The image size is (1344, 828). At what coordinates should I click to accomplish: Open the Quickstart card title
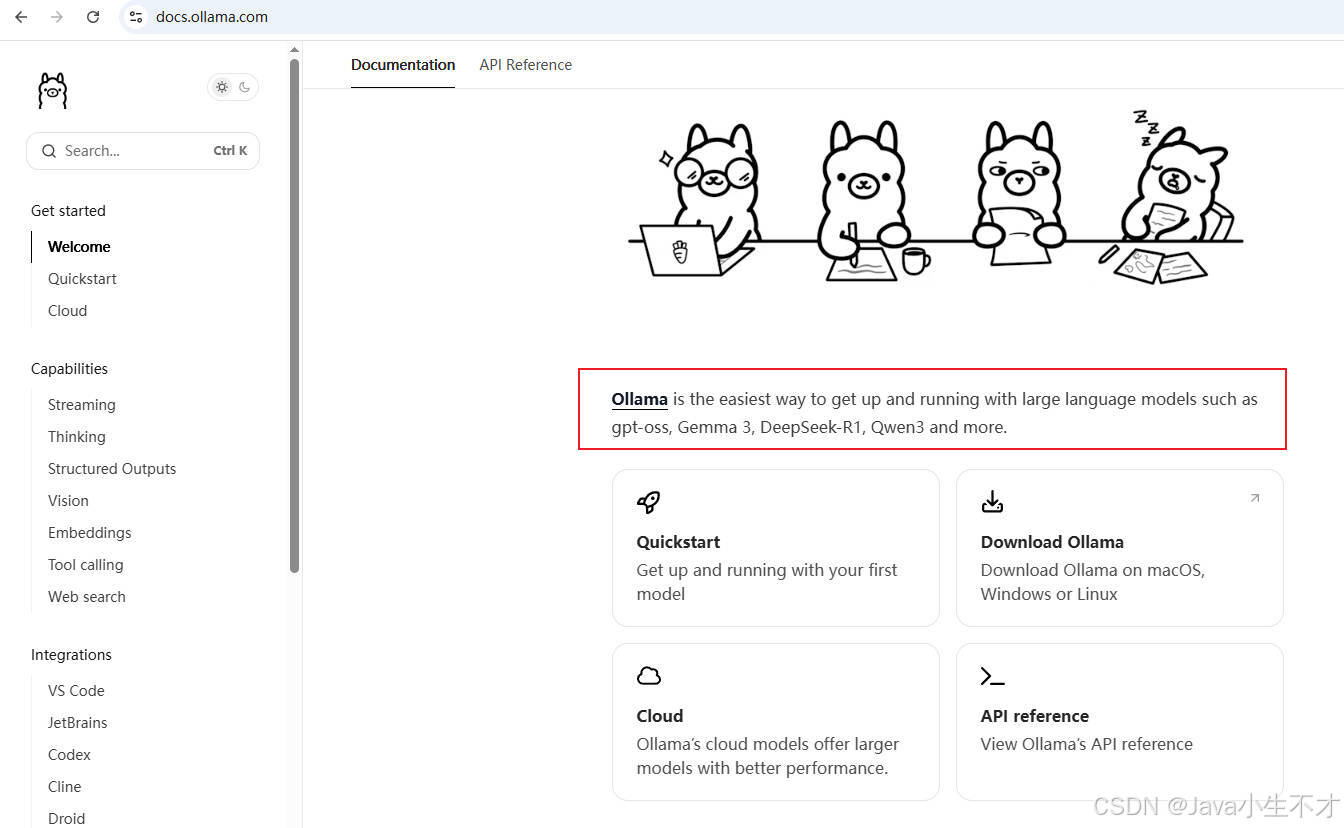(x=678, y=542)
